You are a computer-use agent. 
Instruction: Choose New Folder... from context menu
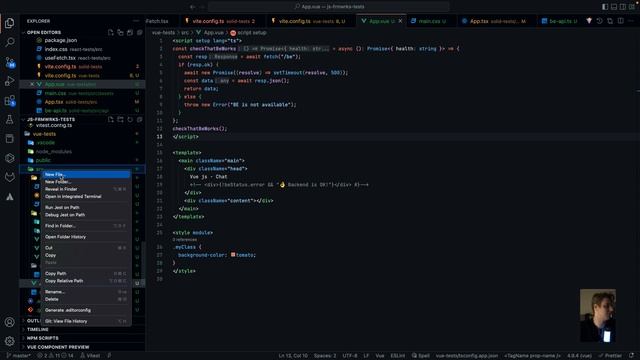[86, 182]
